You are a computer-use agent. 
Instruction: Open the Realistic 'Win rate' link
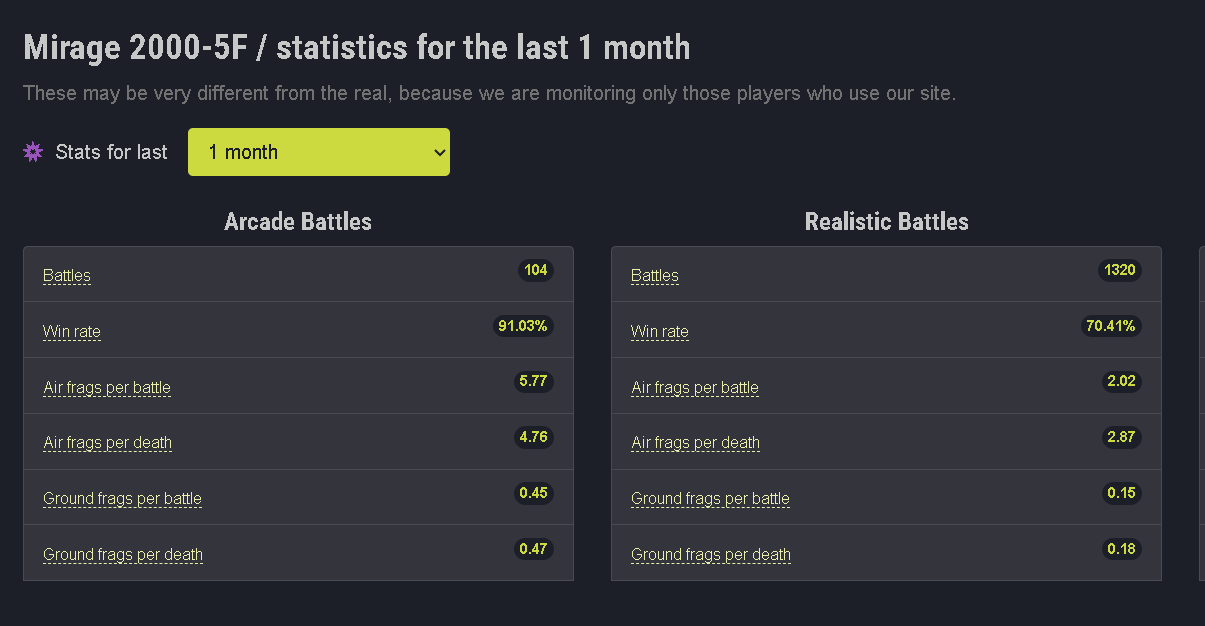(660, 332)
